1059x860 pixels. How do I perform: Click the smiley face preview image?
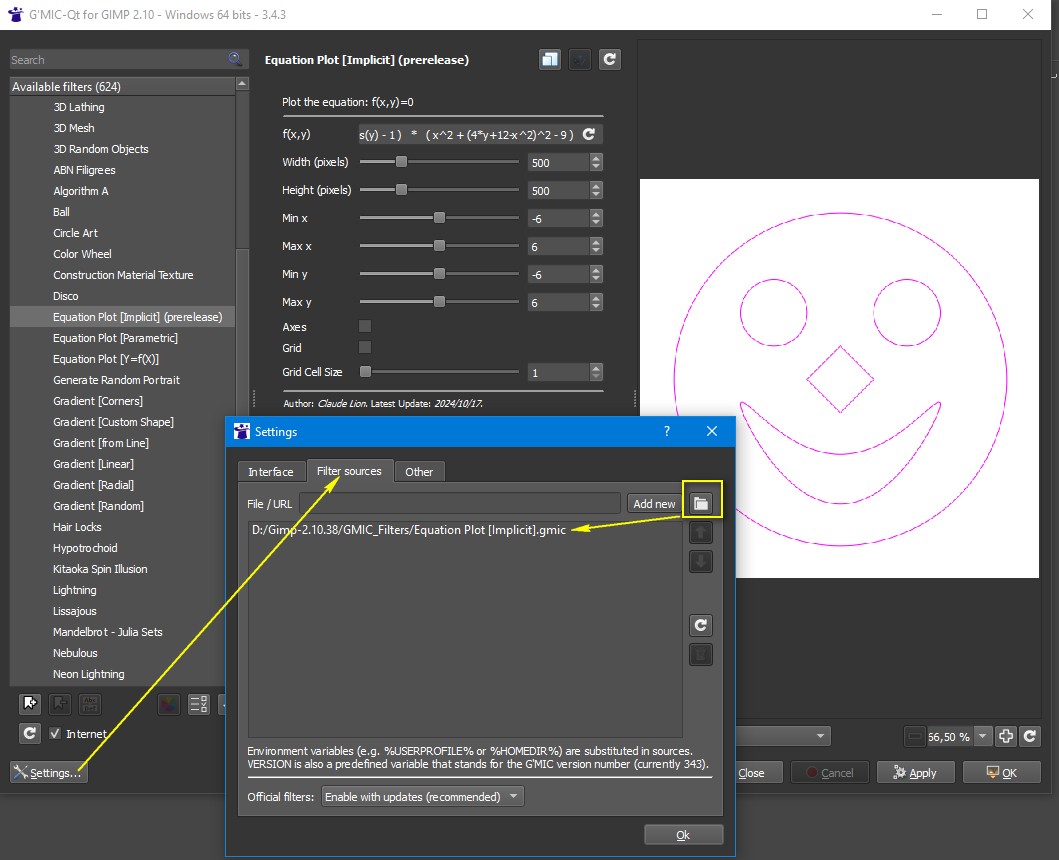pos(839,378)
